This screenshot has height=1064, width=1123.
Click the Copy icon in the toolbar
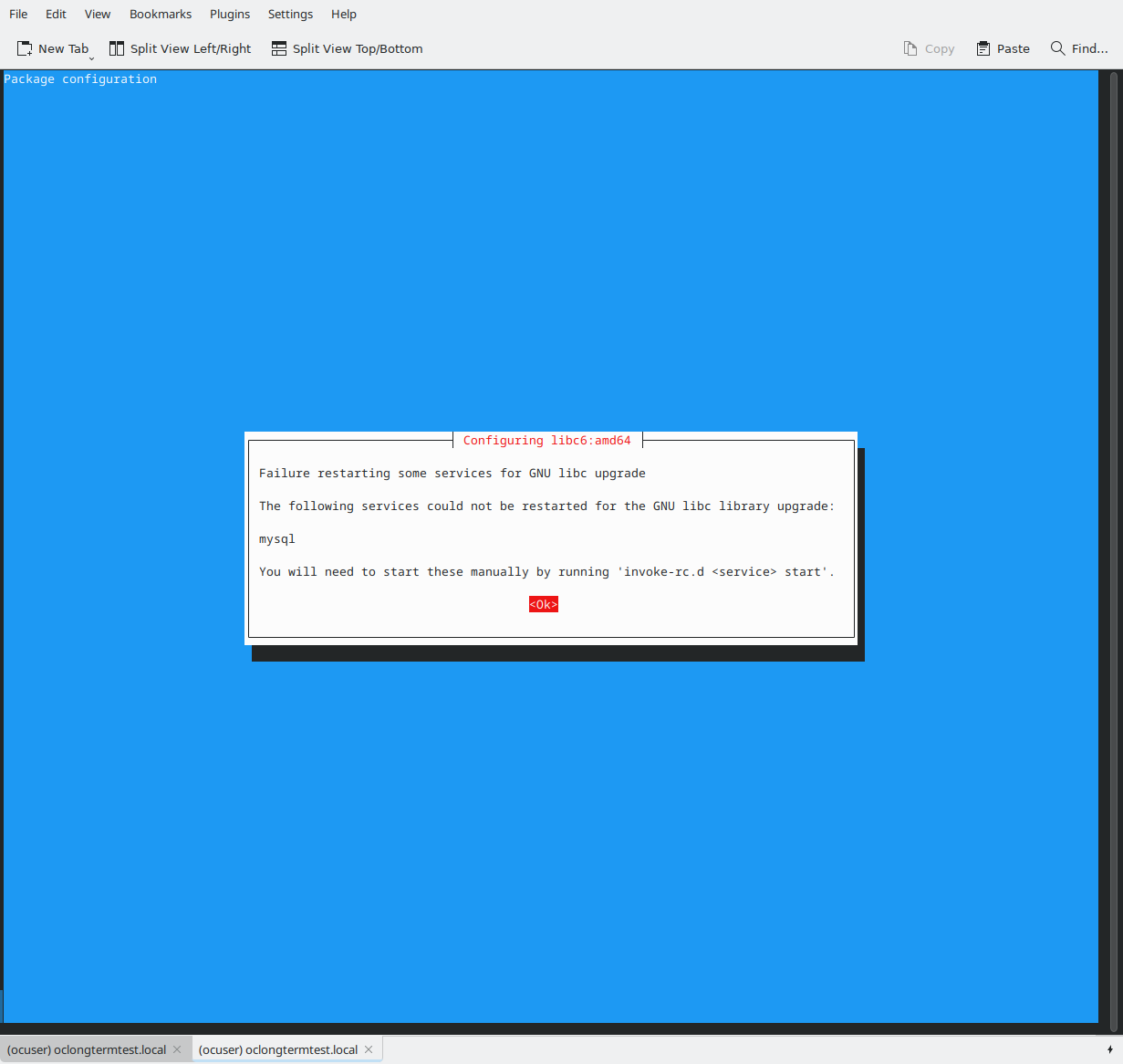pyautogui.click(x=910, y=49)
